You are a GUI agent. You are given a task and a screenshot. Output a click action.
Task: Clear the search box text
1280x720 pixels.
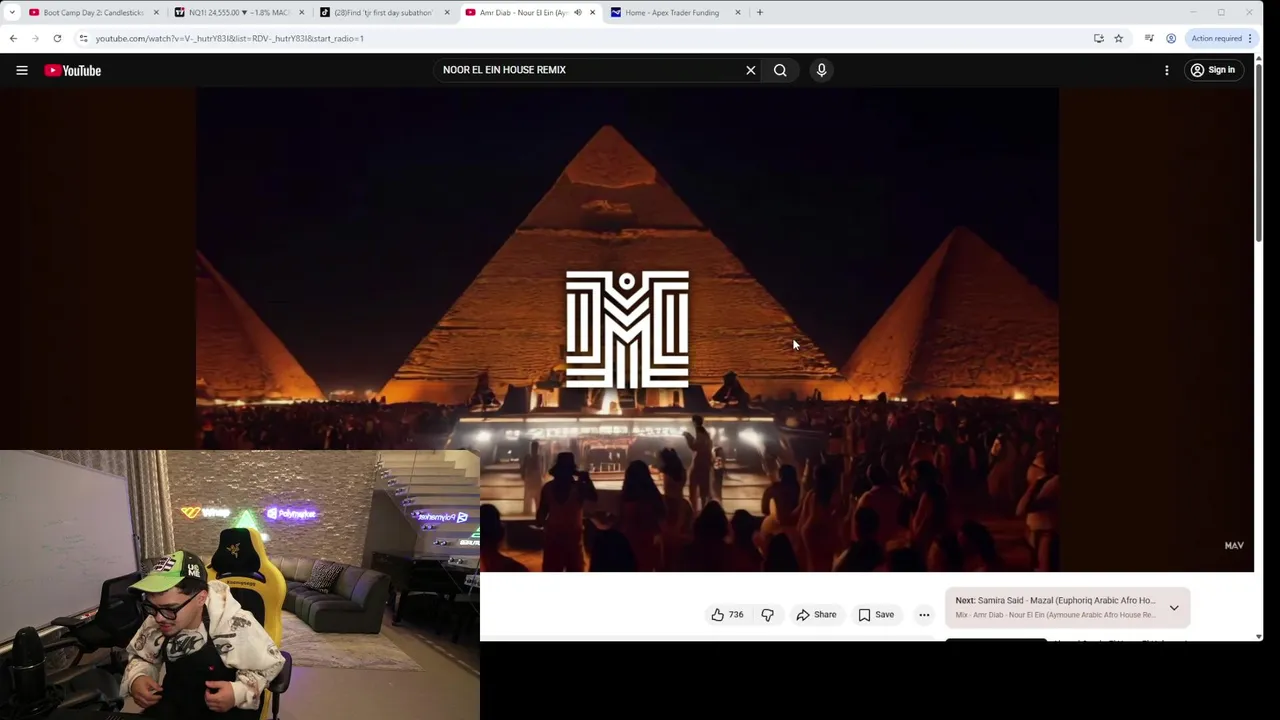click(x=750, y=70)
